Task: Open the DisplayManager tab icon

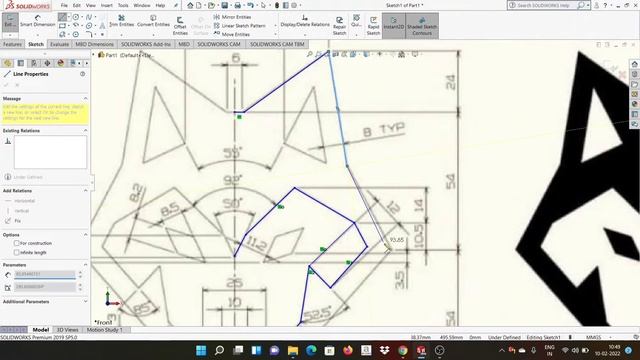Action: [61, 63]
